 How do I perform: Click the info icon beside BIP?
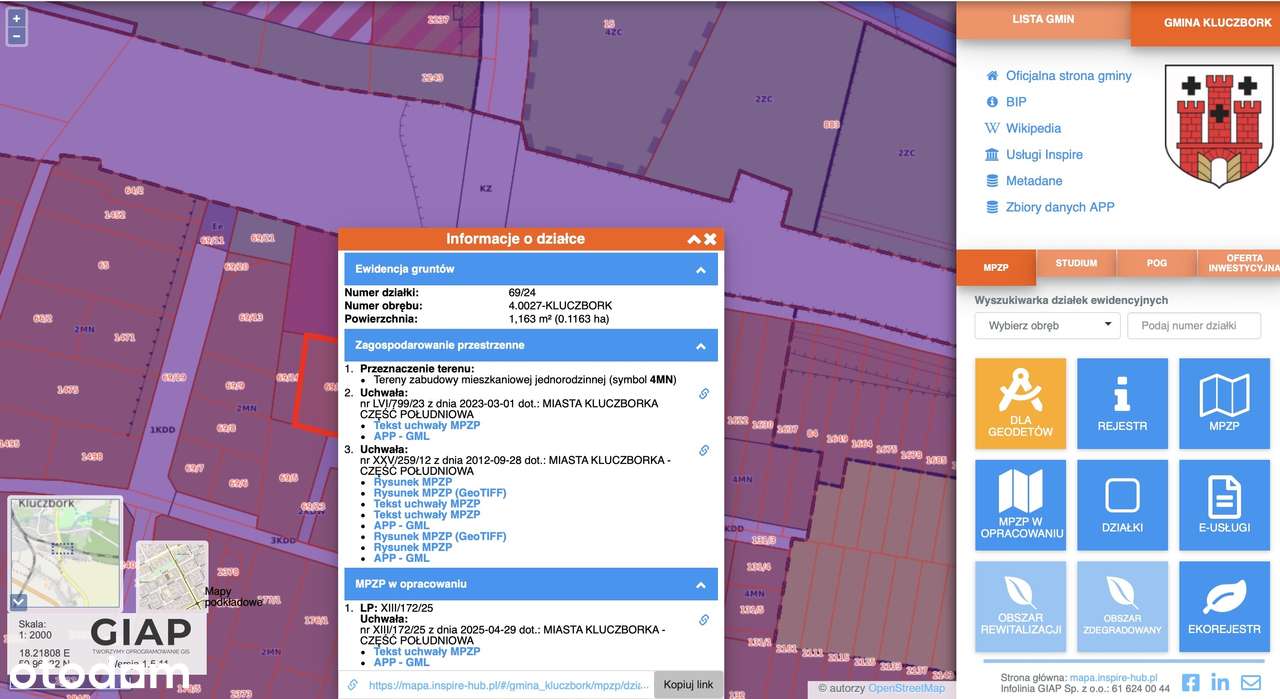[x=992, y=102]
